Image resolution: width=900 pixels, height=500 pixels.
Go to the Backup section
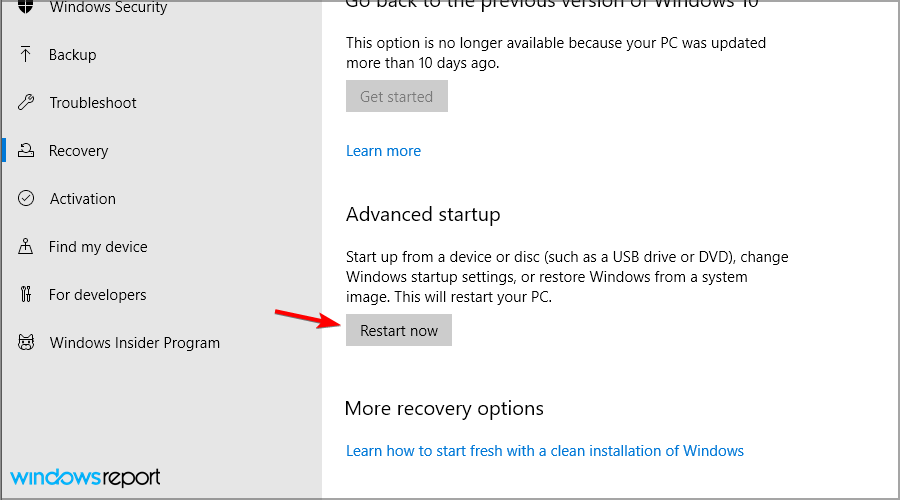[73, 55]
